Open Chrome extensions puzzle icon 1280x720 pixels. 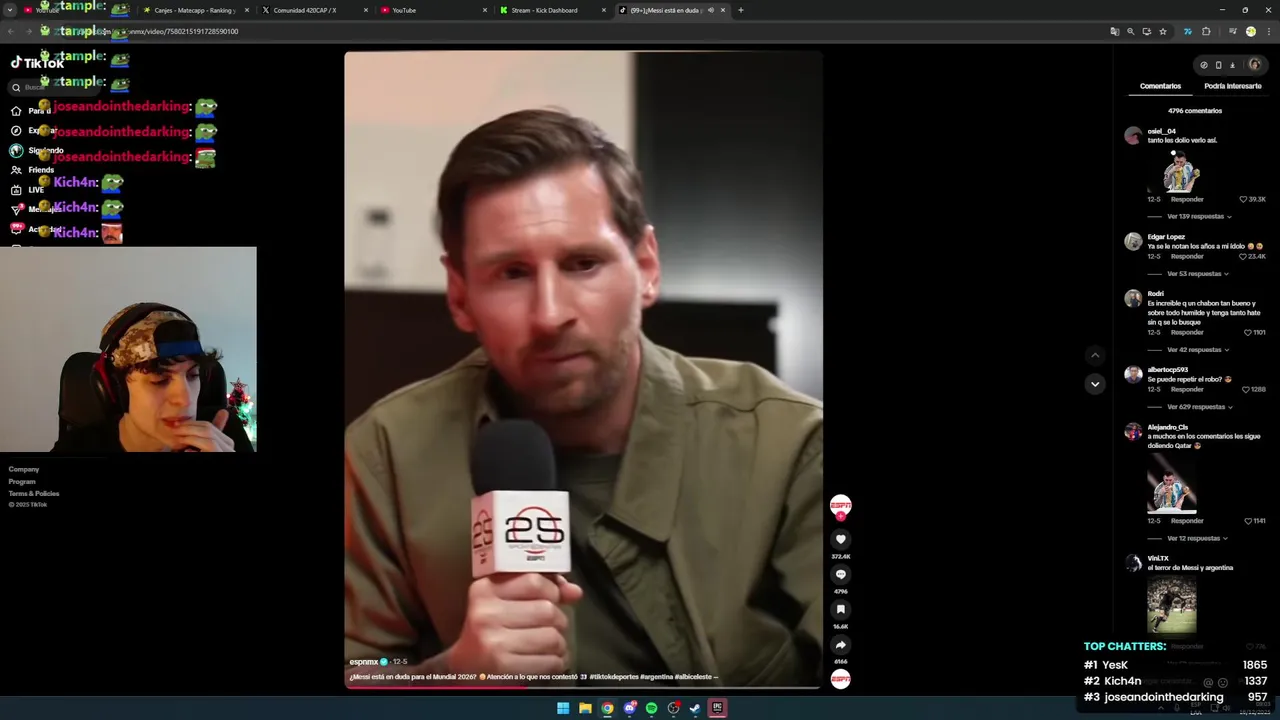[1206, 31]
